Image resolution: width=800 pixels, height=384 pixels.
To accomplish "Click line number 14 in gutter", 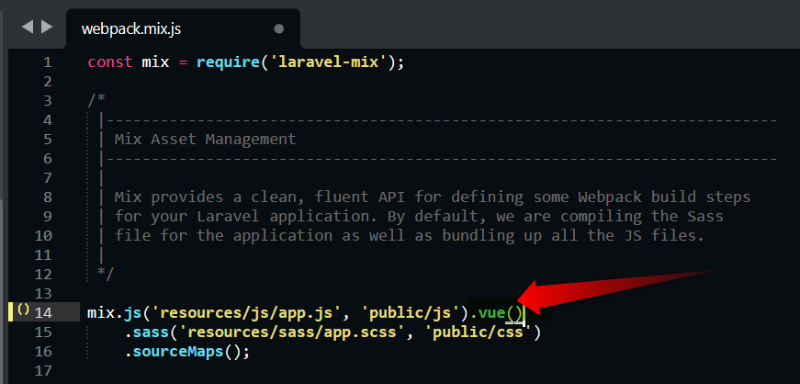I will tap(43, 313).
